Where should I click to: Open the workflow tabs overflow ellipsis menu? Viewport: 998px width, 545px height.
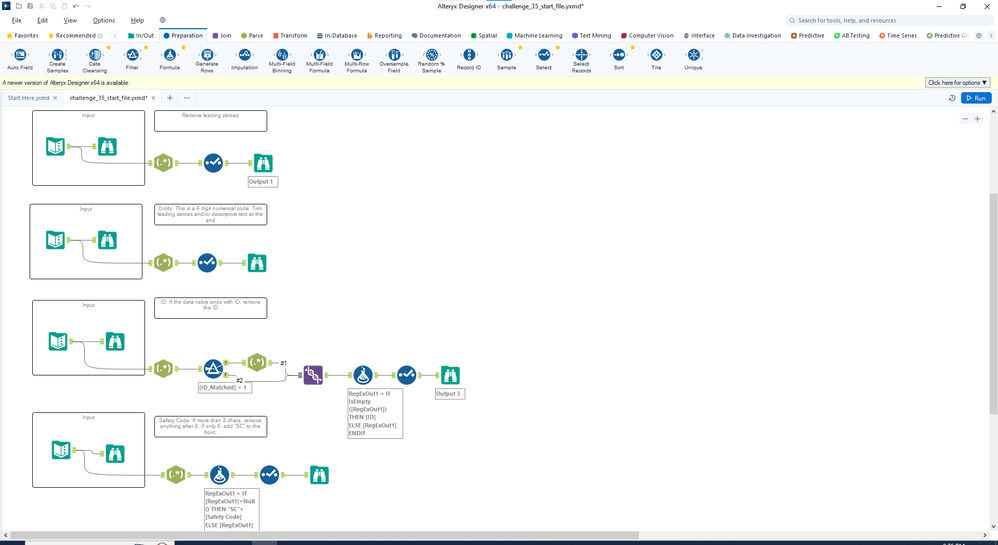coord(187,98)
